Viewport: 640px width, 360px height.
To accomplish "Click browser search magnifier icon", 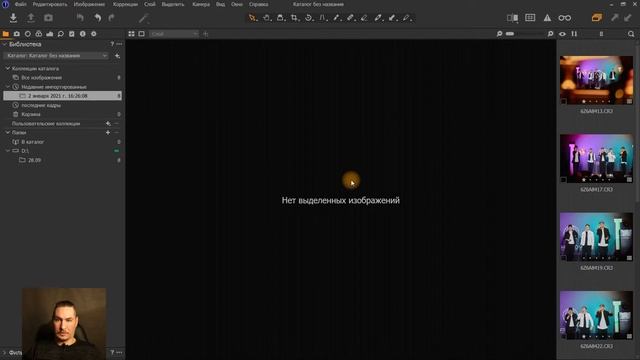I will [631, 34].
